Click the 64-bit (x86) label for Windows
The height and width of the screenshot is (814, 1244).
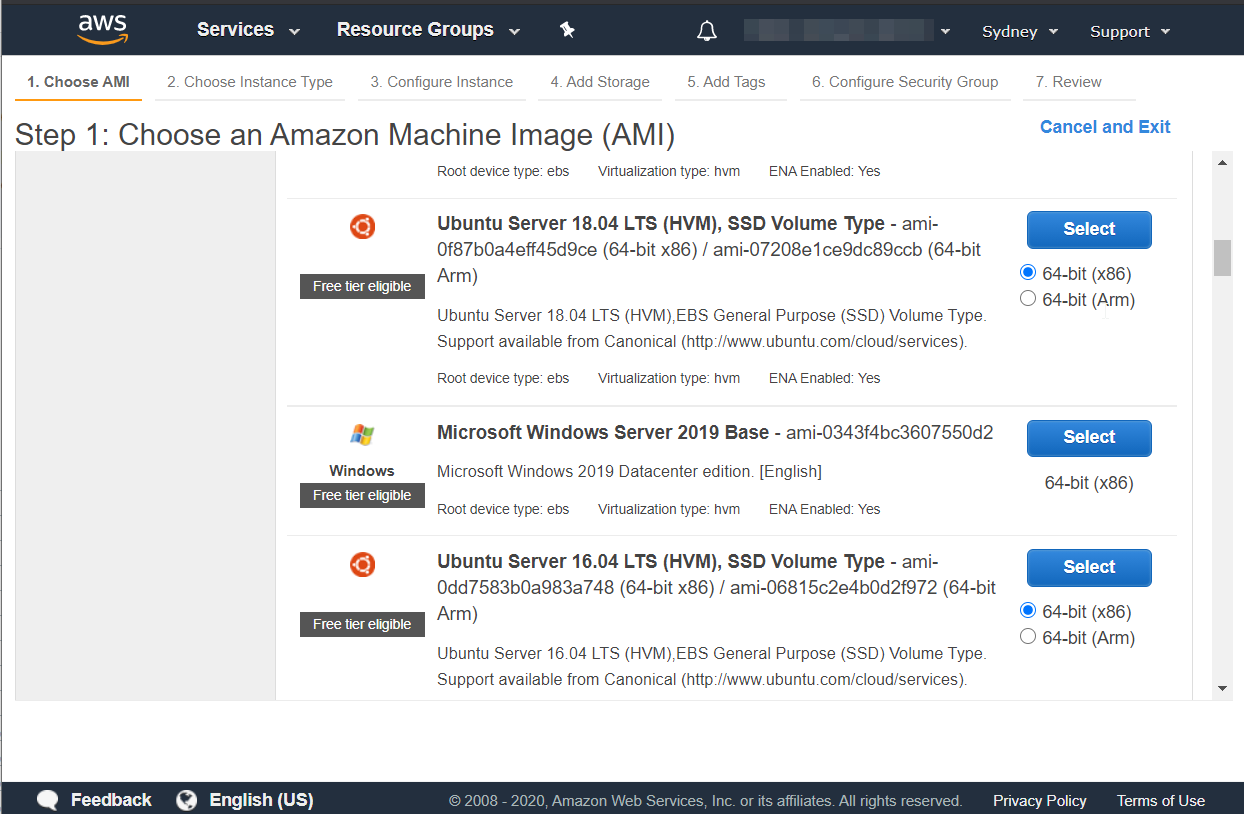click(1089, 483)
